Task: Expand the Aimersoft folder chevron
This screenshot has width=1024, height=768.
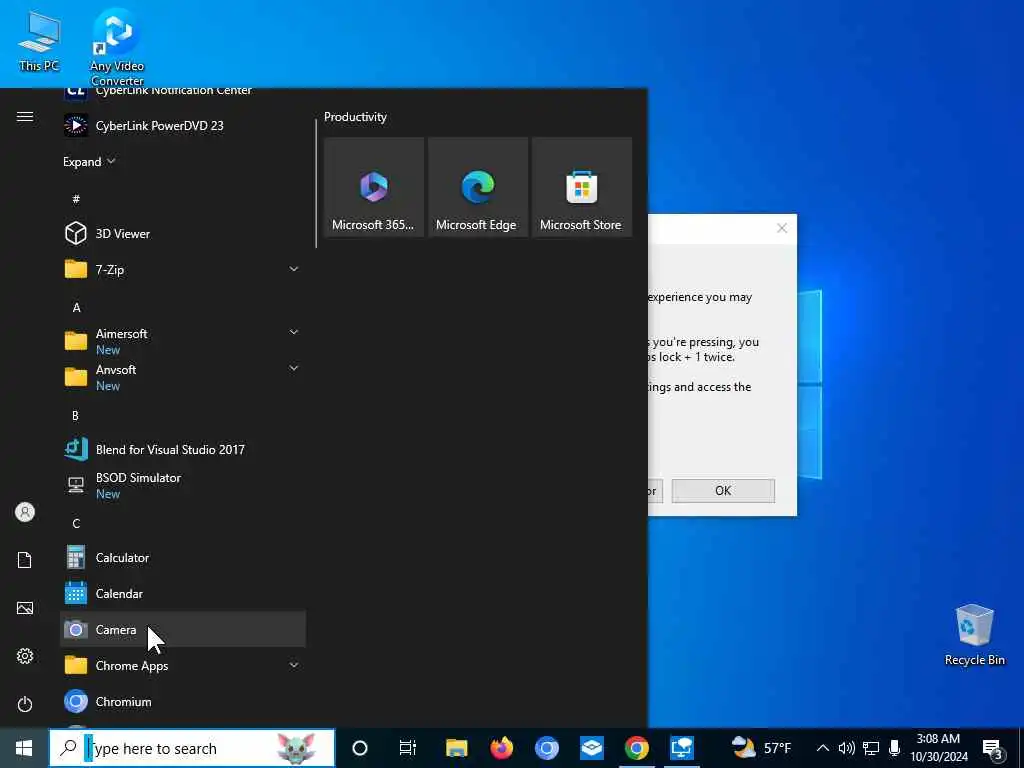Action: [294, 332]
